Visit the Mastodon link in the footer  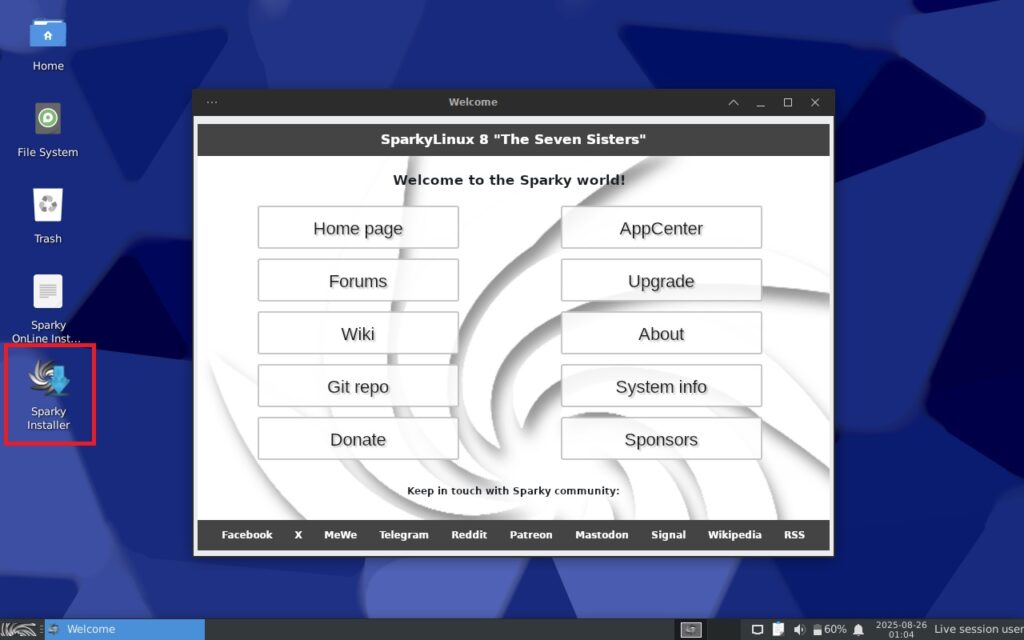coord(601,535)
